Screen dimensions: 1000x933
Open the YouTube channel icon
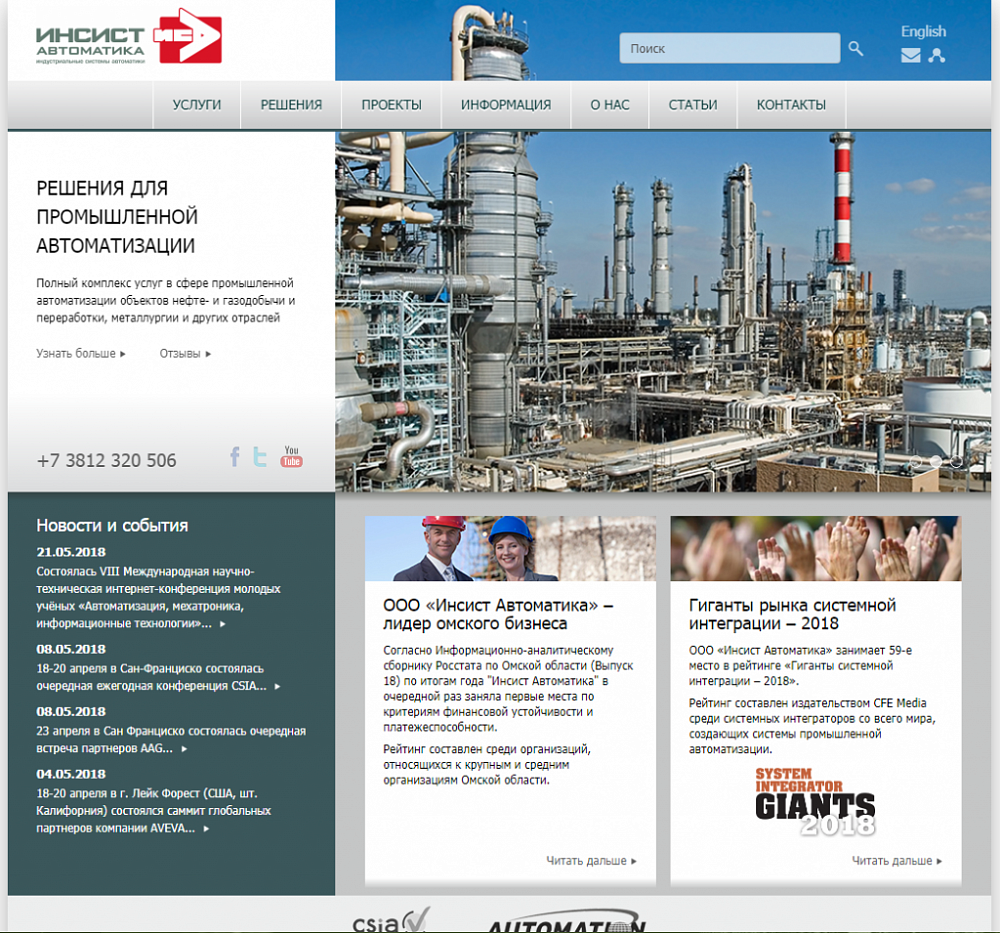[x=291, y=457]
